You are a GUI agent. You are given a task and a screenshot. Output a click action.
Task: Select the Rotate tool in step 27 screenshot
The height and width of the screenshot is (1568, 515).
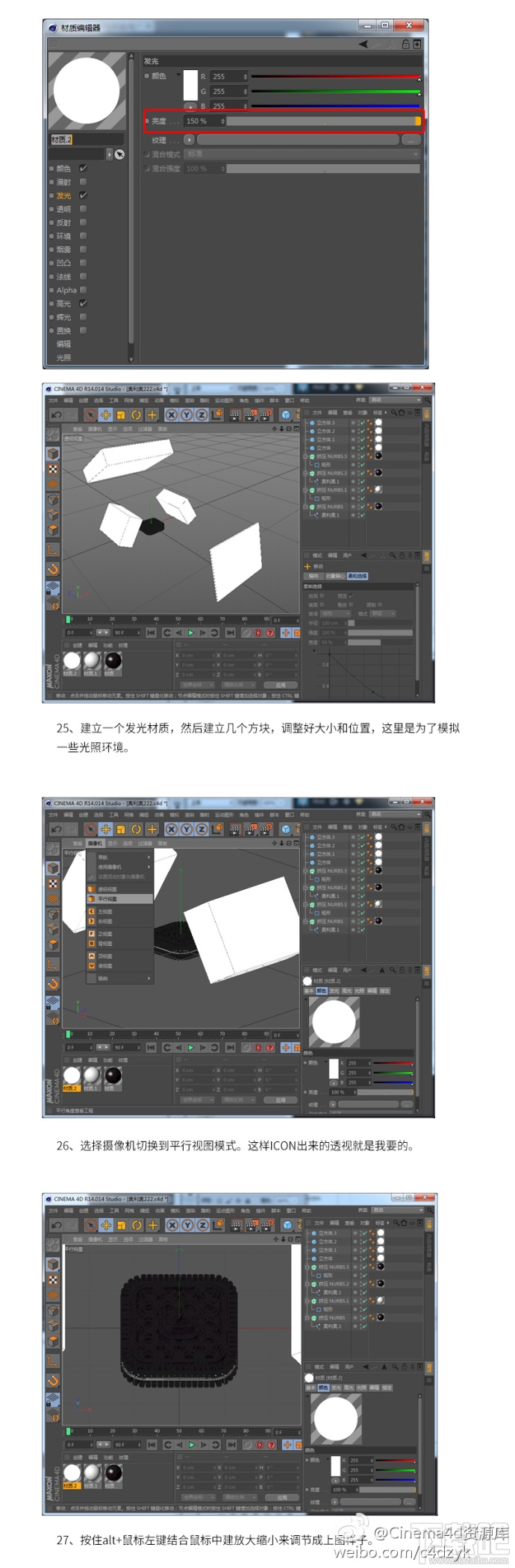[x=137, y=1225]
